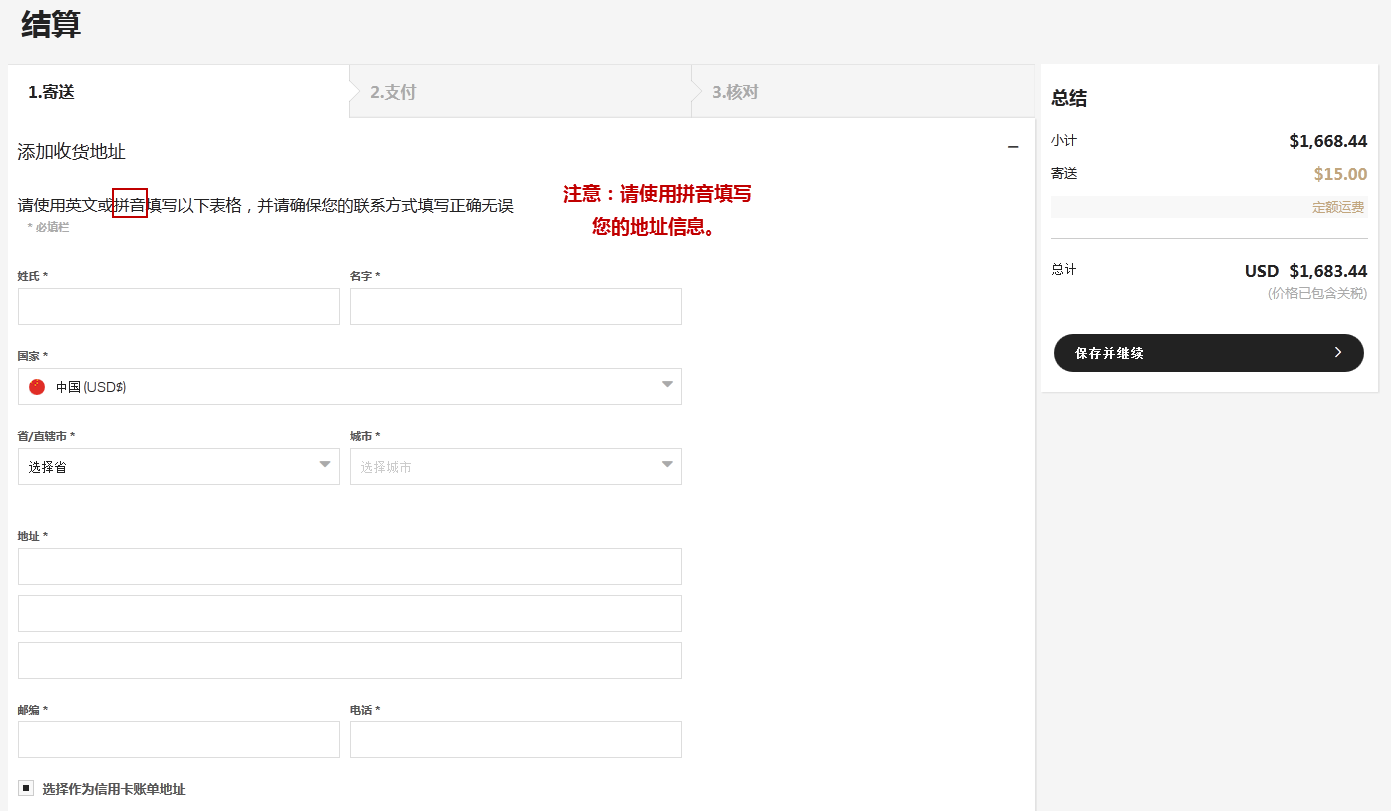
Task: Focus the 邮编 postal code field
Action: pos(179,739)
